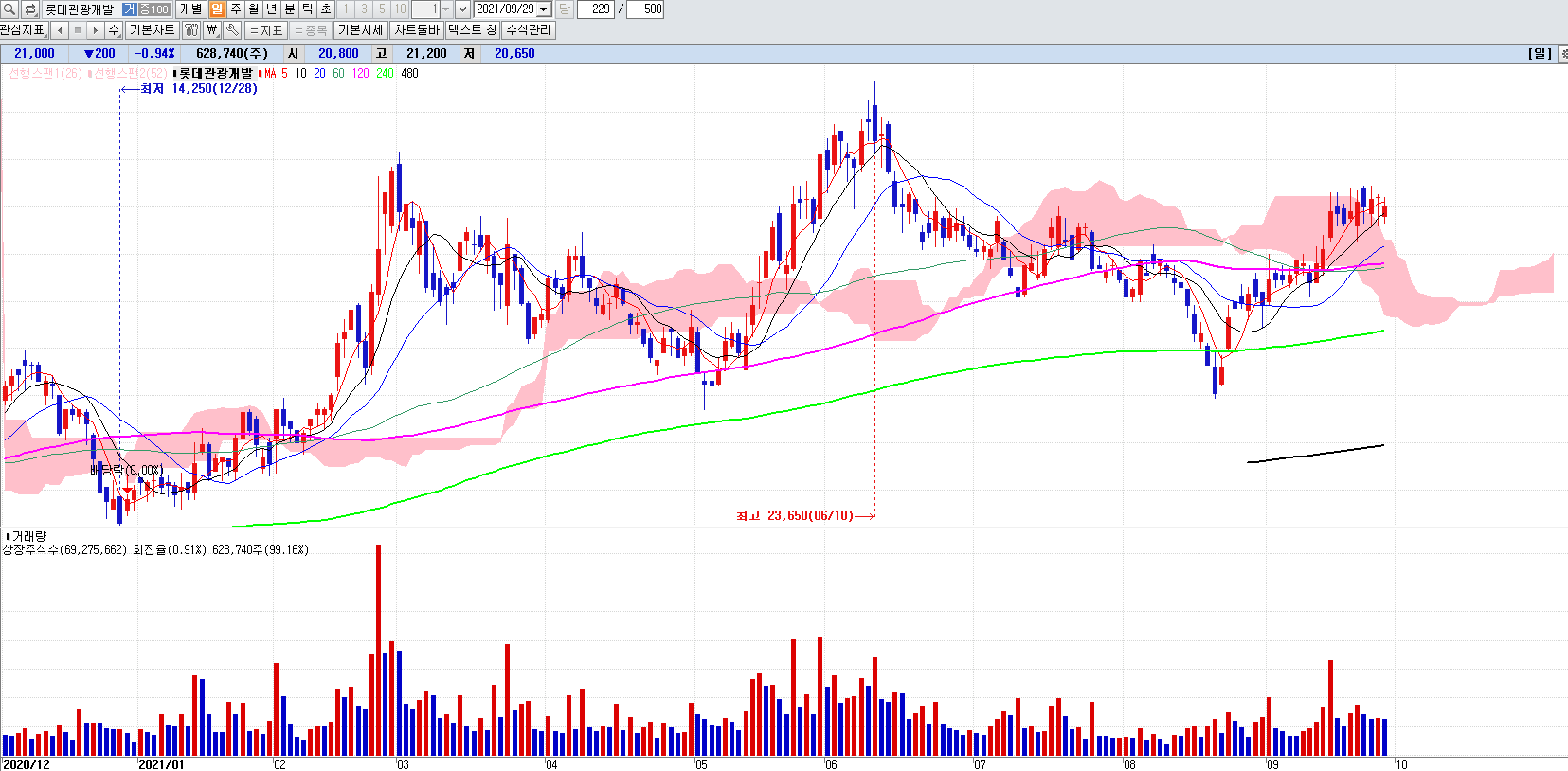Click the 최고 23,650(06/10) annotation
This screenshot has width=1568, height=771.
coord(795,516)
